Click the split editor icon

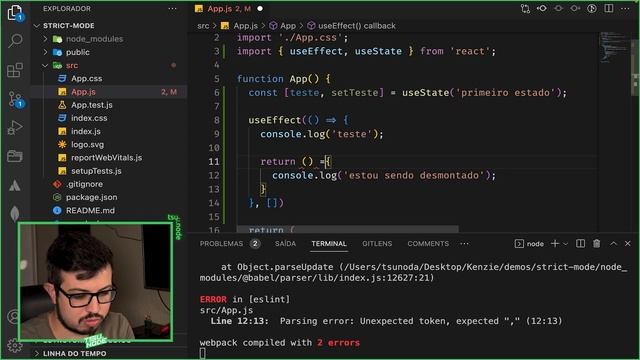coord(609,9)
